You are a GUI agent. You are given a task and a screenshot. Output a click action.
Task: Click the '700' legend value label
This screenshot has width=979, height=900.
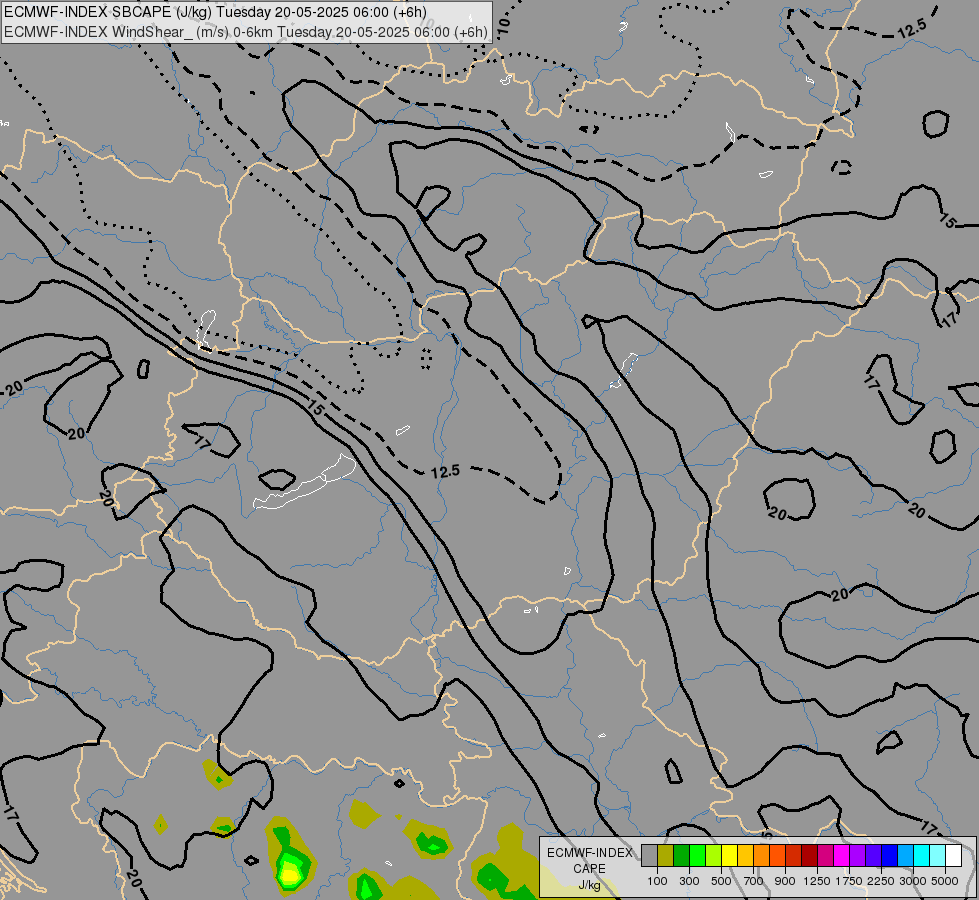pyautogui.click(x=754, y=881)
